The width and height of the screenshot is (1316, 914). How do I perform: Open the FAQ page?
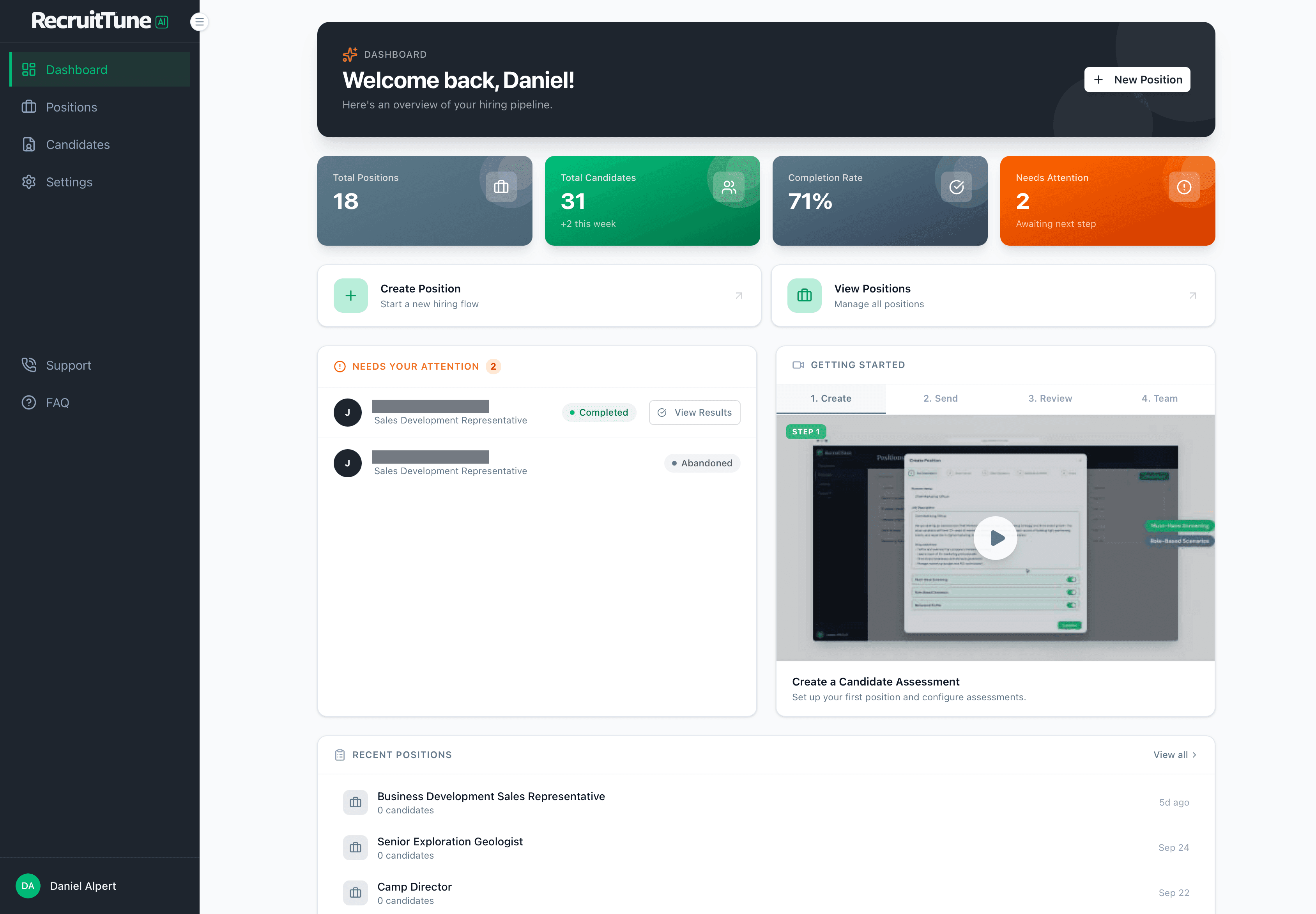(x=100, y=402)
